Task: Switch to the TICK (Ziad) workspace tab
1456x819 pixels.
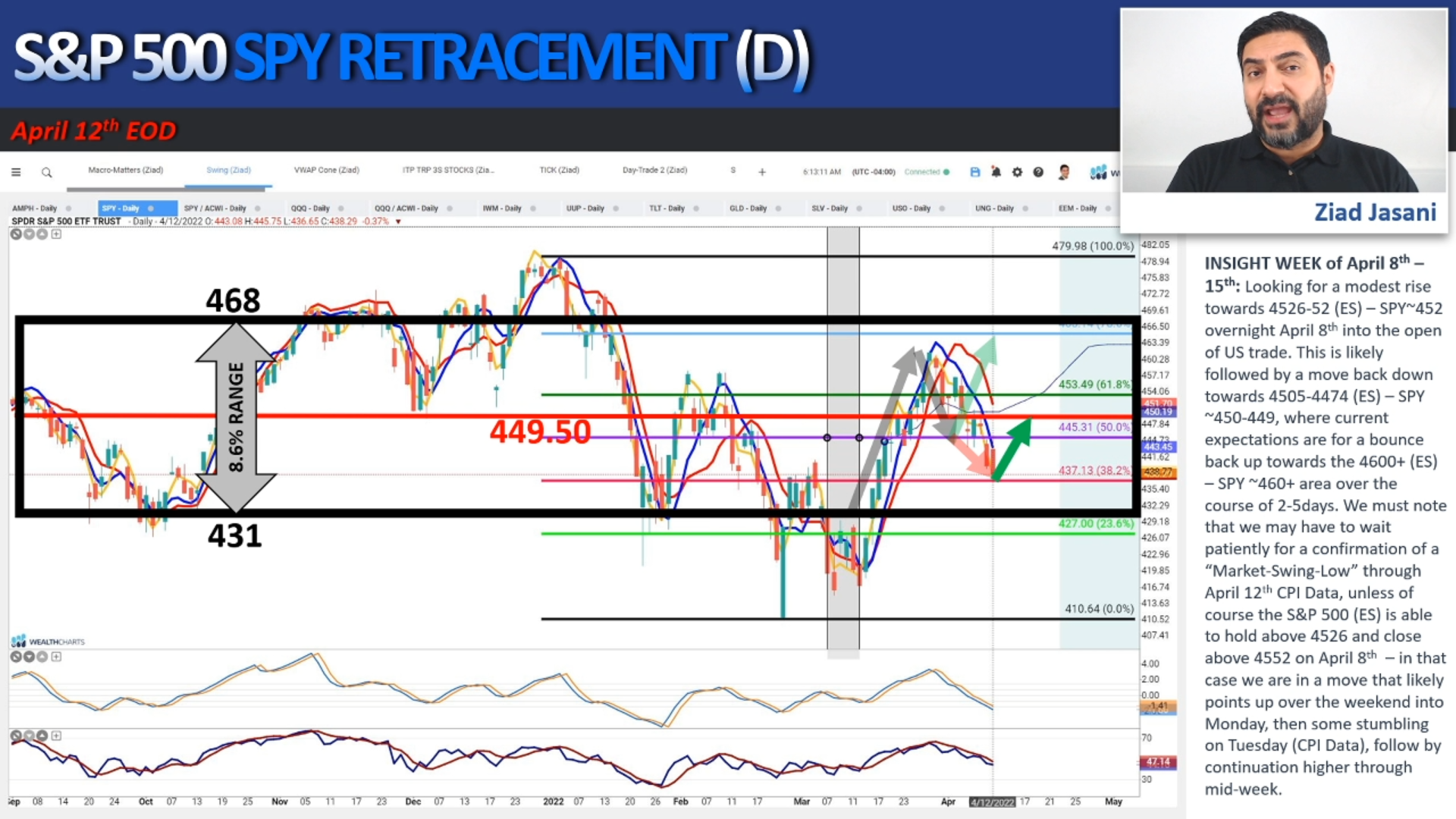Action: coord(559,170)
